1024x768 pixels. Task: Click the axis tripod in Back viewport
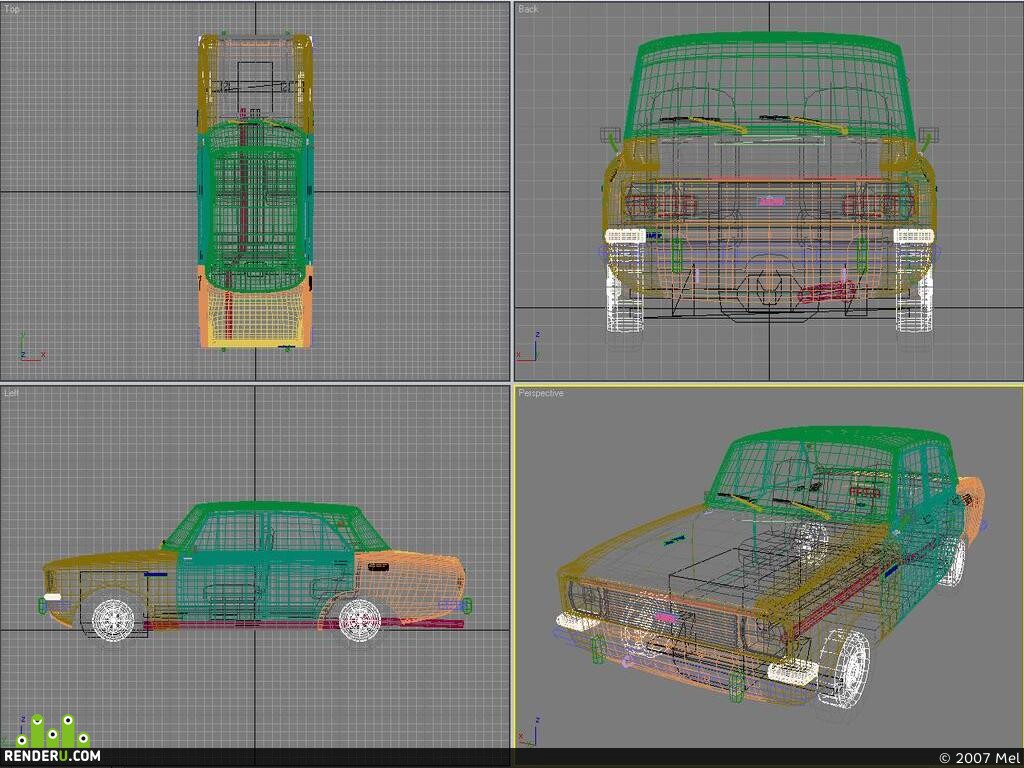pos(530,347)
